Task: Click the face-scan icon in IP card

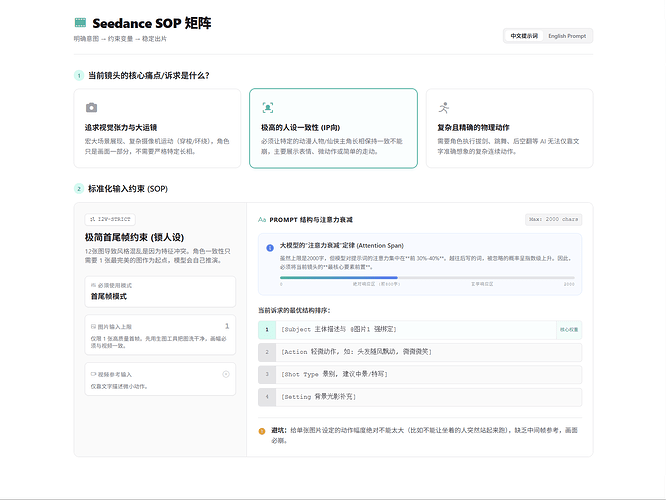Action: point(268,107)
